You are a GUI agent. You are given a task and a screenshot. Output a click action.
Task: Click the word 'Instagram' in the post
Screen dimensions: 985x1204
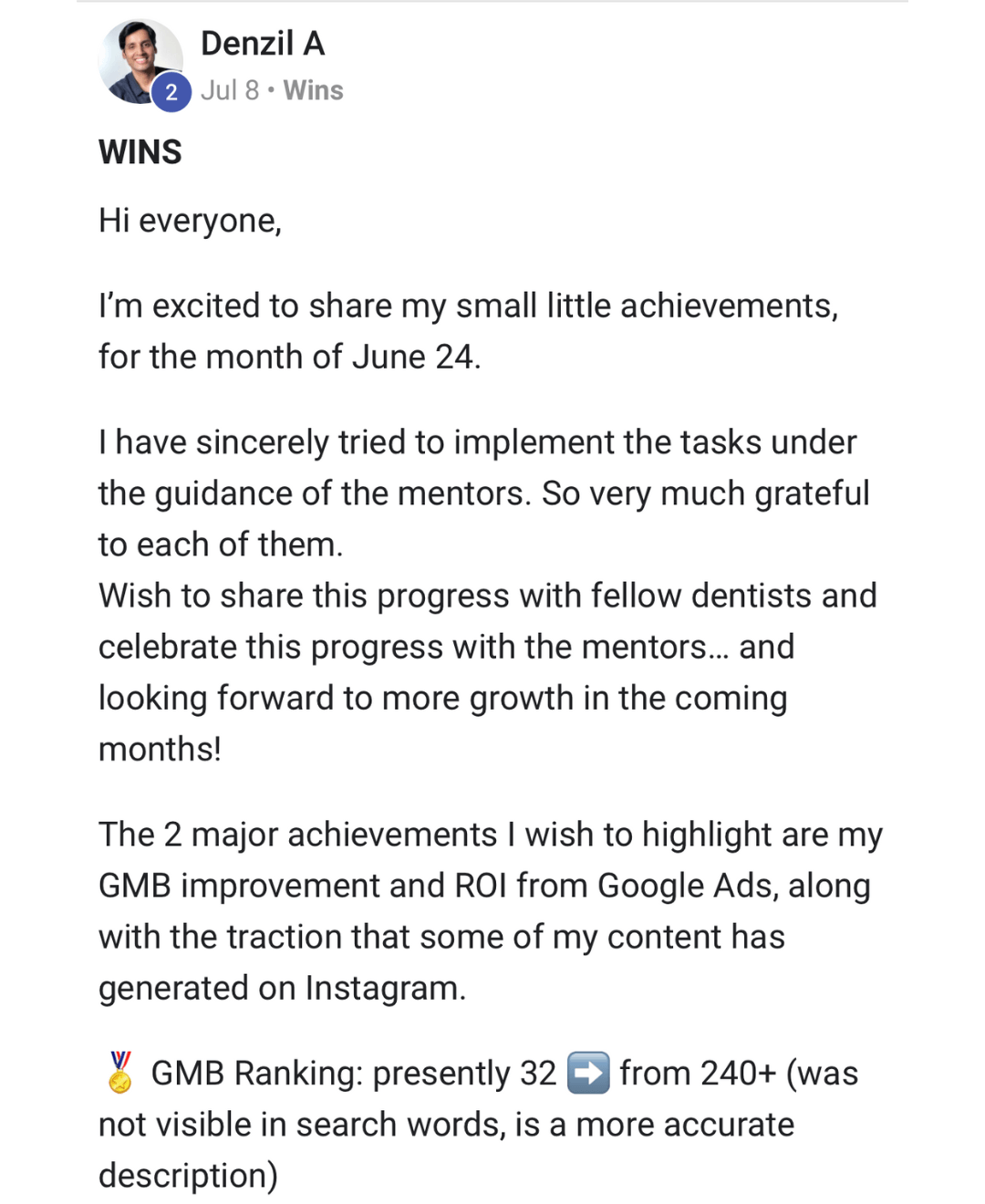pyautogui.click(x=381, y=988)
